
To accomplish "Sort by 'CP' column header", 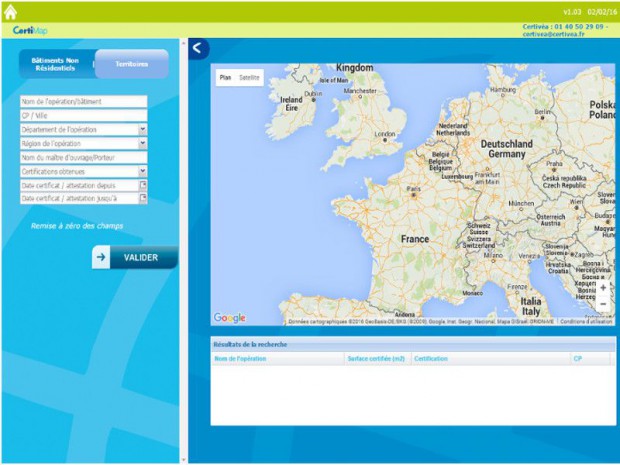I will (x=590, y=359).
